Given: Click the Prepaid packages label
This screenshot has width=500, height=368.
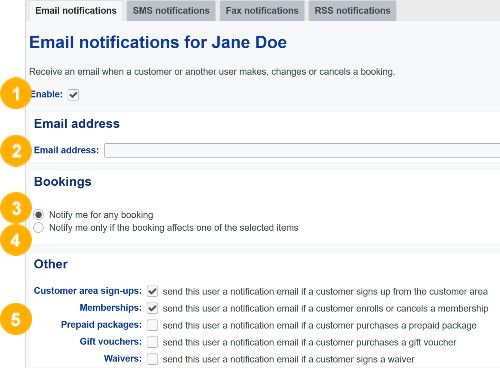Looking at the screenshot, I should (x=101, y=325).
